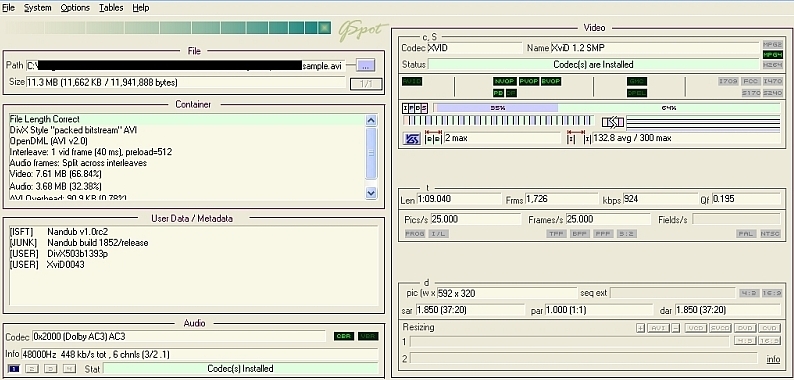Click the SVCD resize preset button
Viewport: 794px width, 380px height.
(720, 328)
